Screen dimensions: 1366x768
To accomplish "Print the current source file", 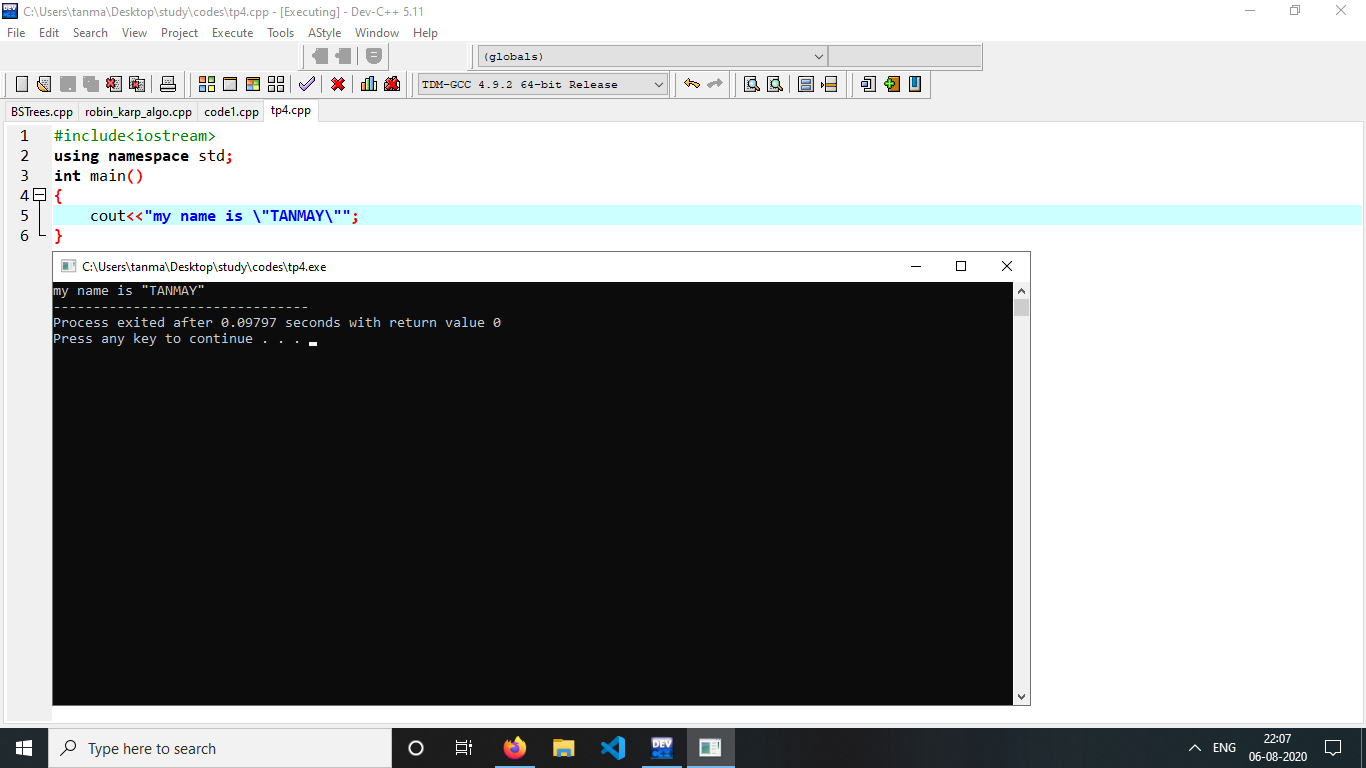I will 167,84.
